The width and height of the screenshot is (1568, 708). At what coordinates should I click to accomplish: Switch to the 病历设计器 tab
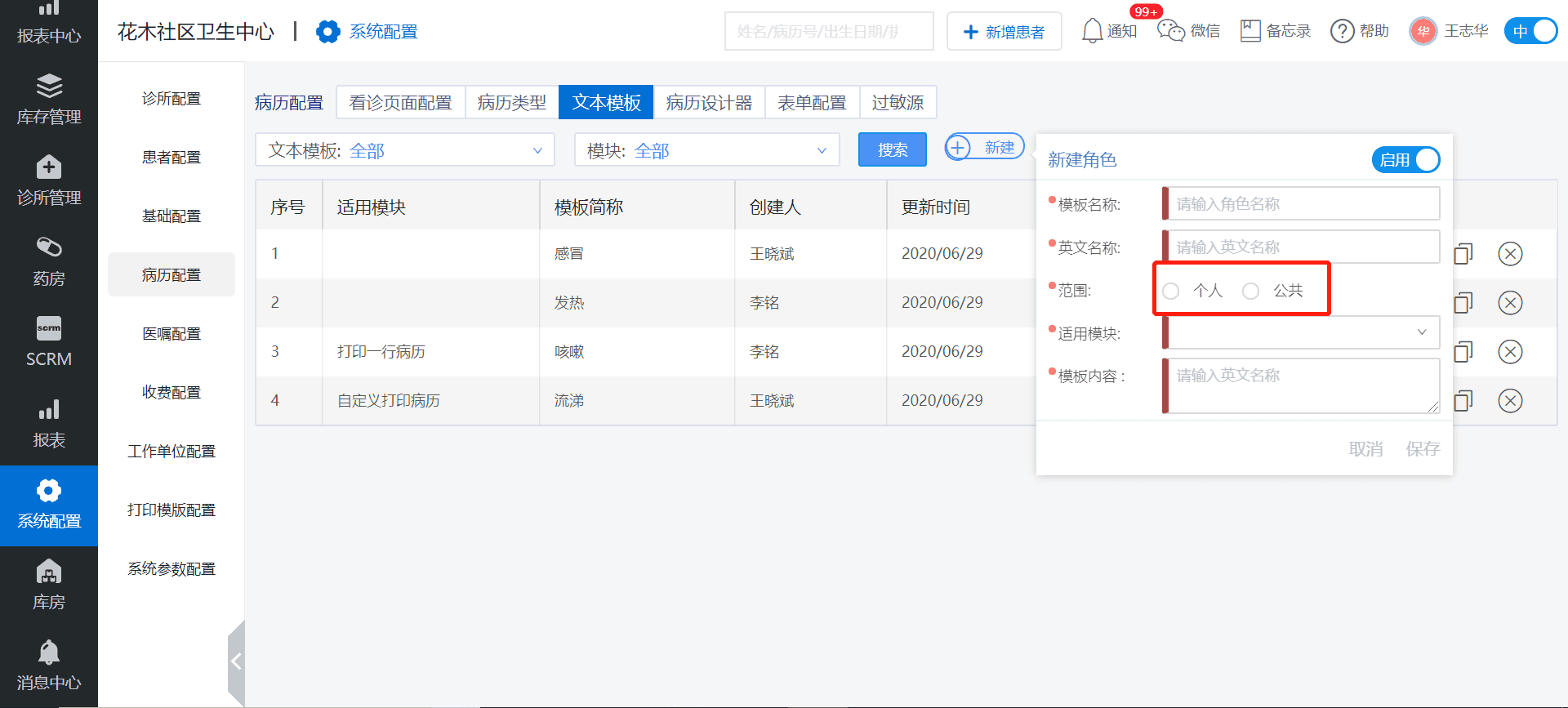(x=709, y=103)
